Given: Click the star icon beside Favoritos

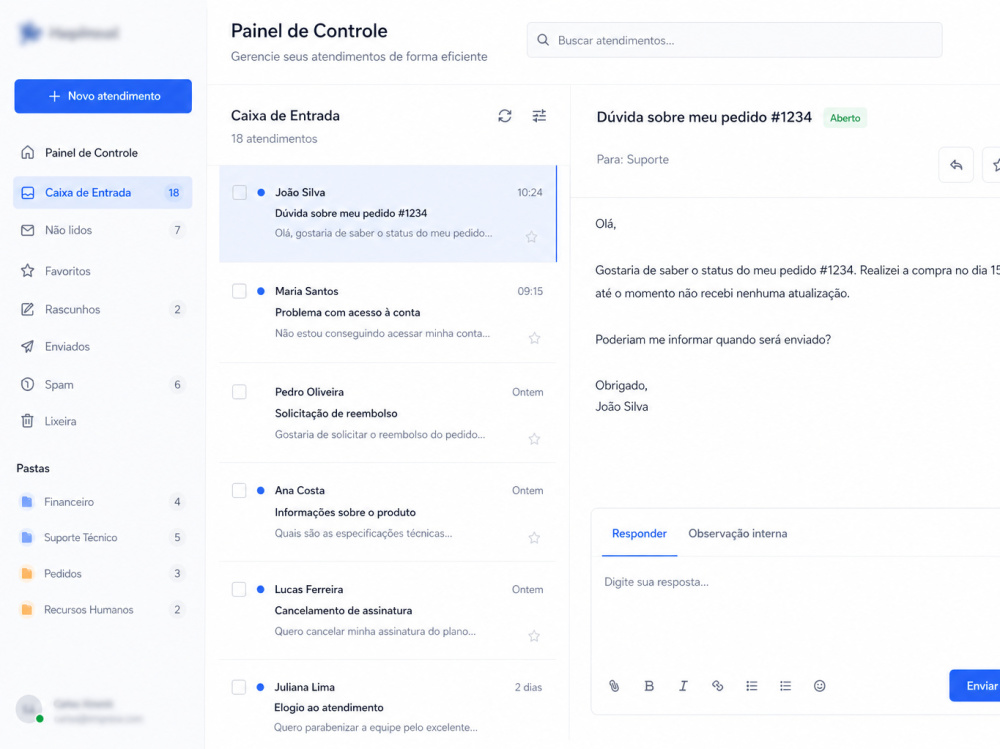Looking at the screenshot, I should point(27,271).
